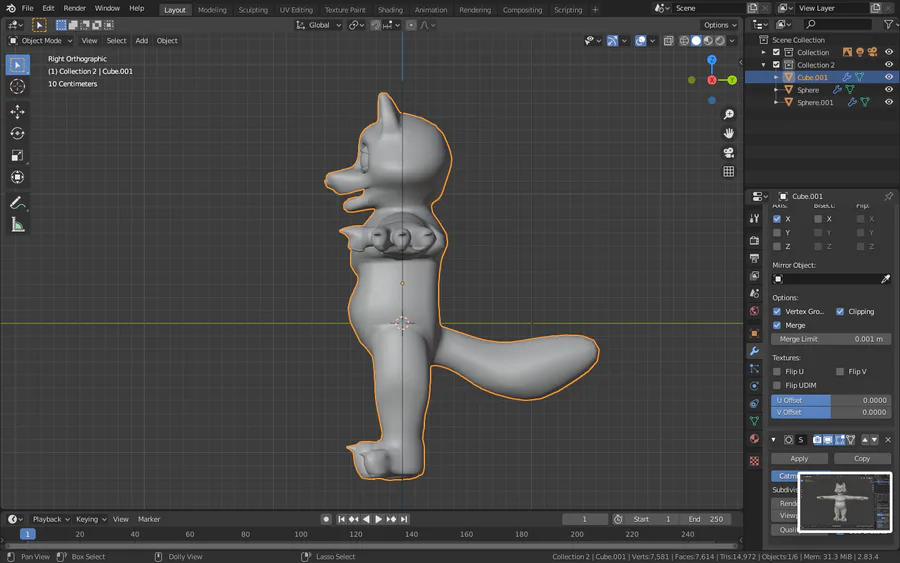Enable the Flip UDIM checkbox

(777, 385)
